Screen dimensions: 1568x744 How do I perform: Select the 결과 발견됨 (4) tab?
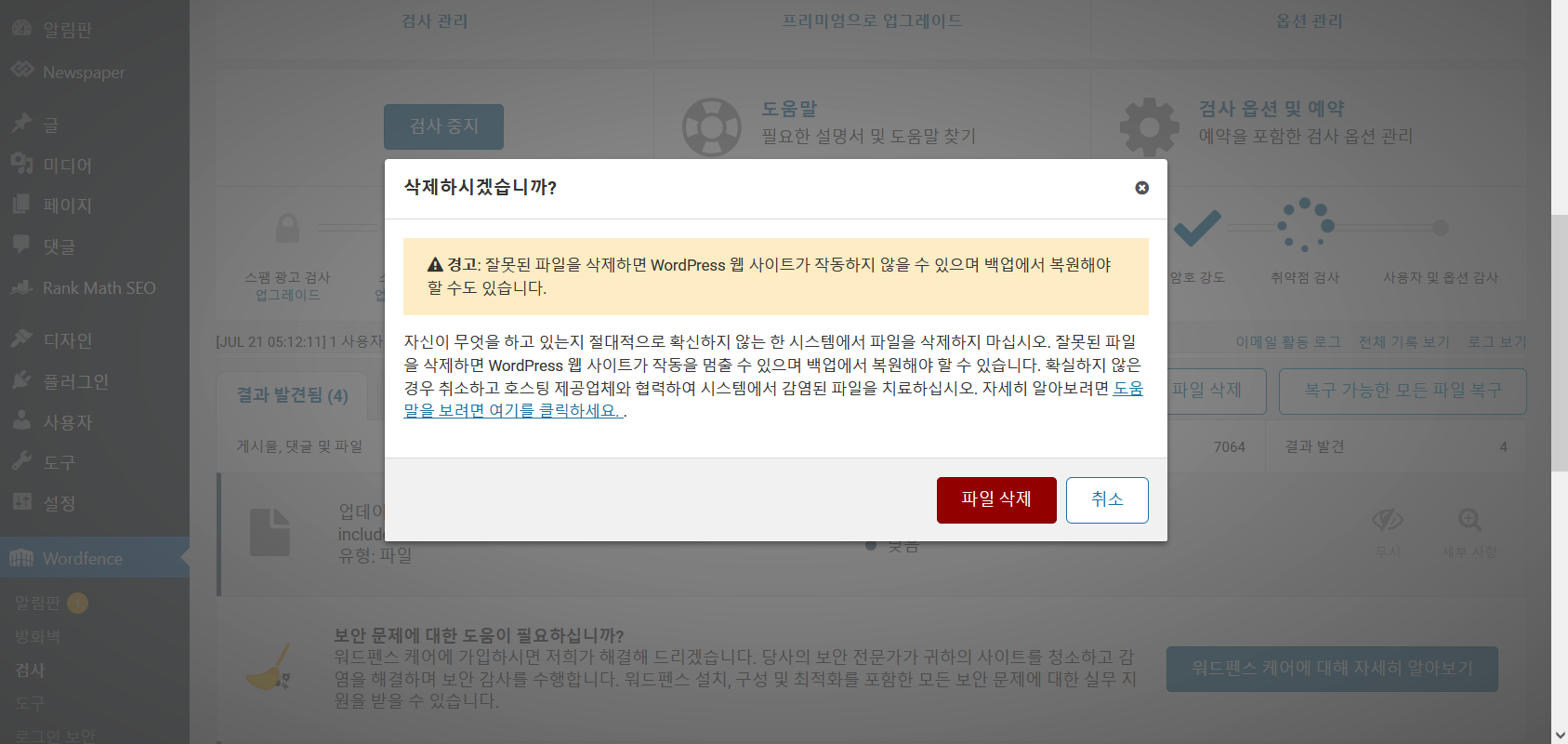(x=292, y=395)
